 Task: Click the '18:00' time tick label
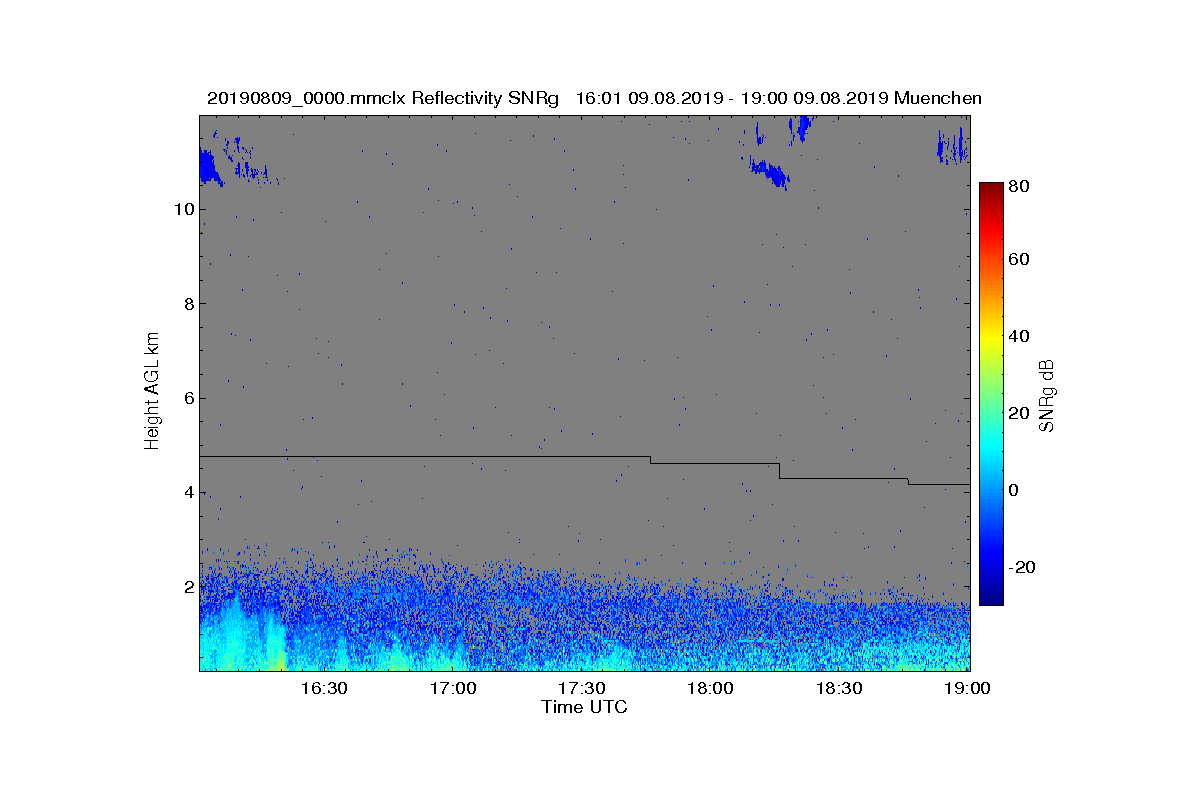pyautogui.click(x=711, y=689)
